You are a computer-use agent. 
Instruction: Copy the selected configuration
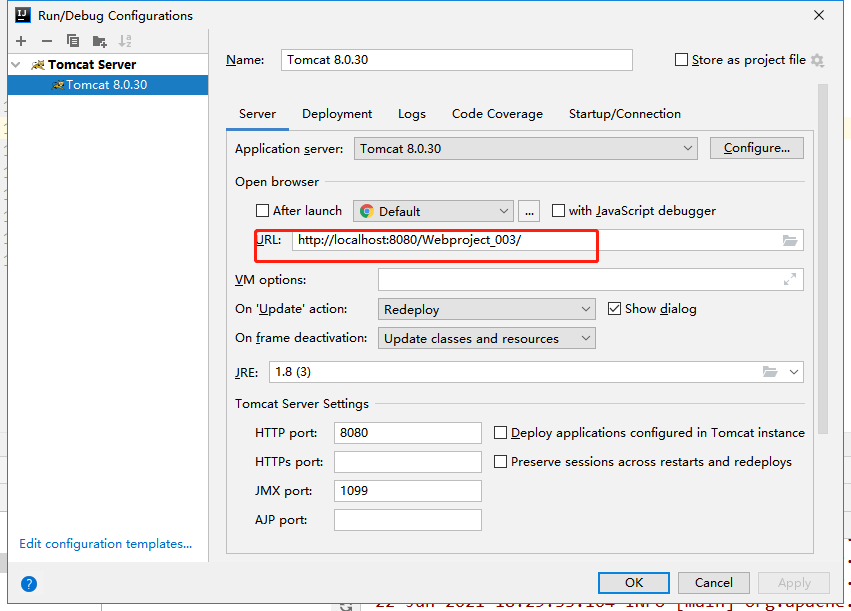click(x=73, y=41)
